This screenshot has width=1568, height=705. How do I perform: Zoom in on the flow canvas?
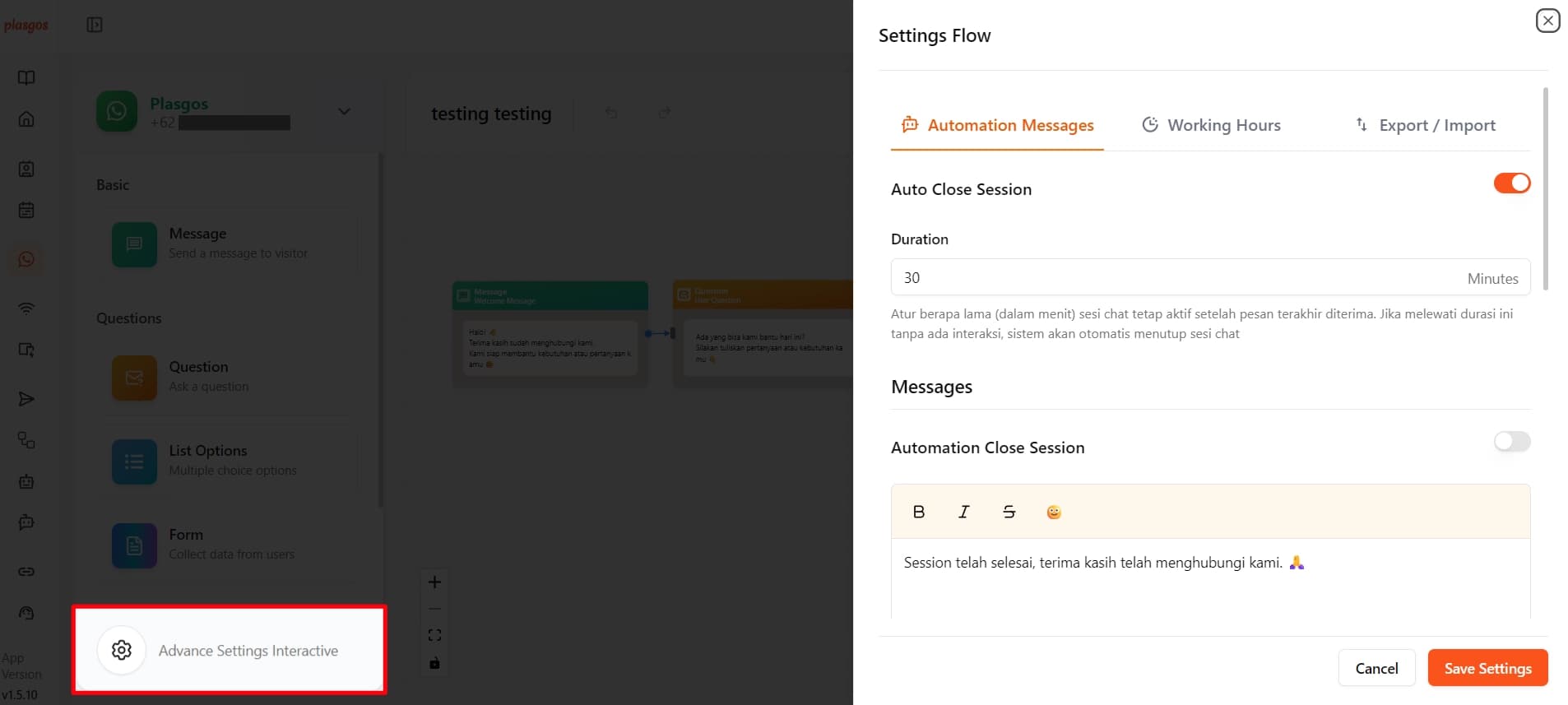pyautogui.click(x=434, y=582)
